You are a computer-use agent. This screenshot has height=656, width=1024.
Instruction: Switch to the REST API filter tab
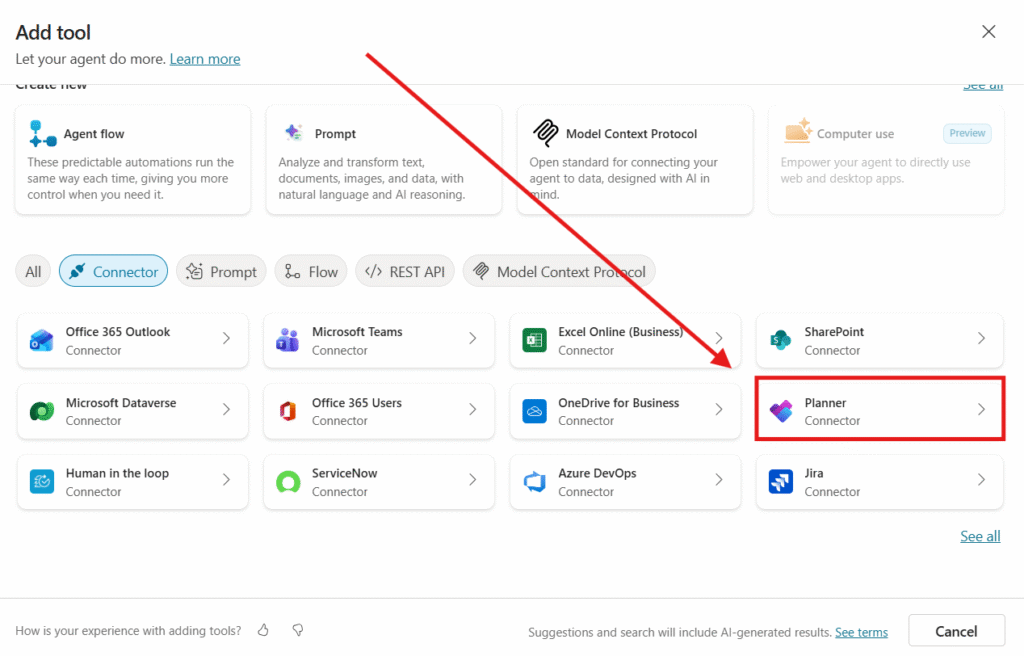pyautogui.click(x=405, y=271)
